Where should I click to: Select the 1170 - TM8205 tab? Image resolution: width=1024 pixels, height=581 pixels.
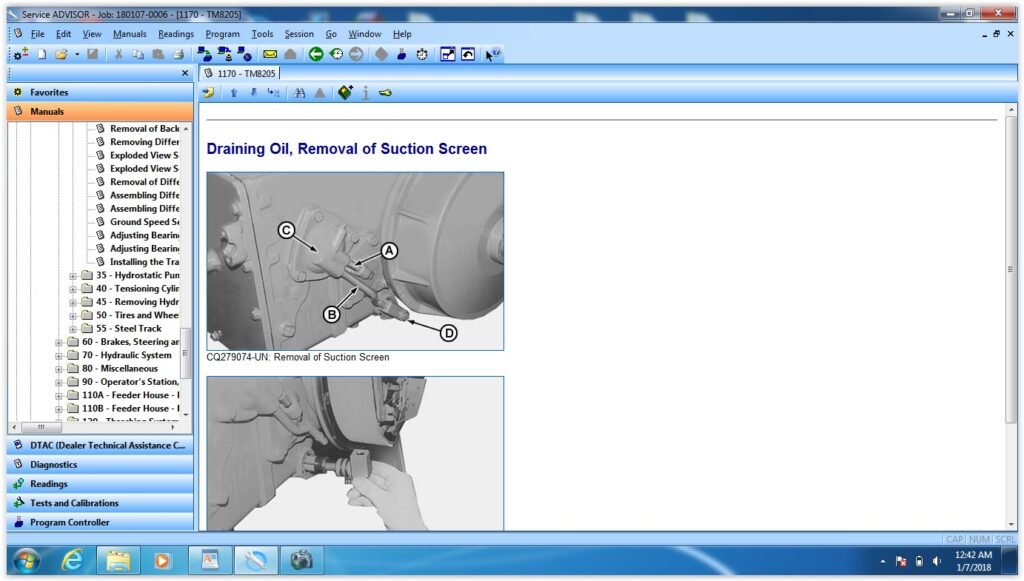[x=239, y=73]
